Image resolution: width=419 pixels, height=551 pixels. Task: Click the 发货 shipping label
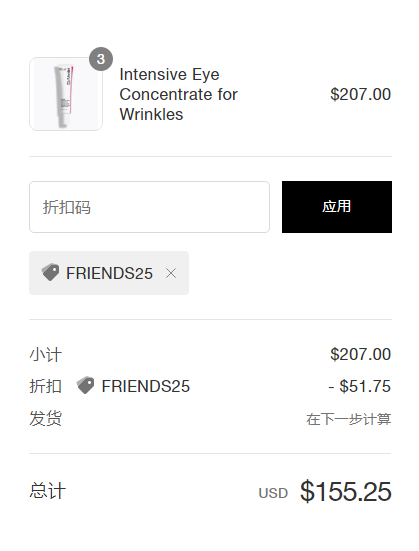[x=46, y=418]
